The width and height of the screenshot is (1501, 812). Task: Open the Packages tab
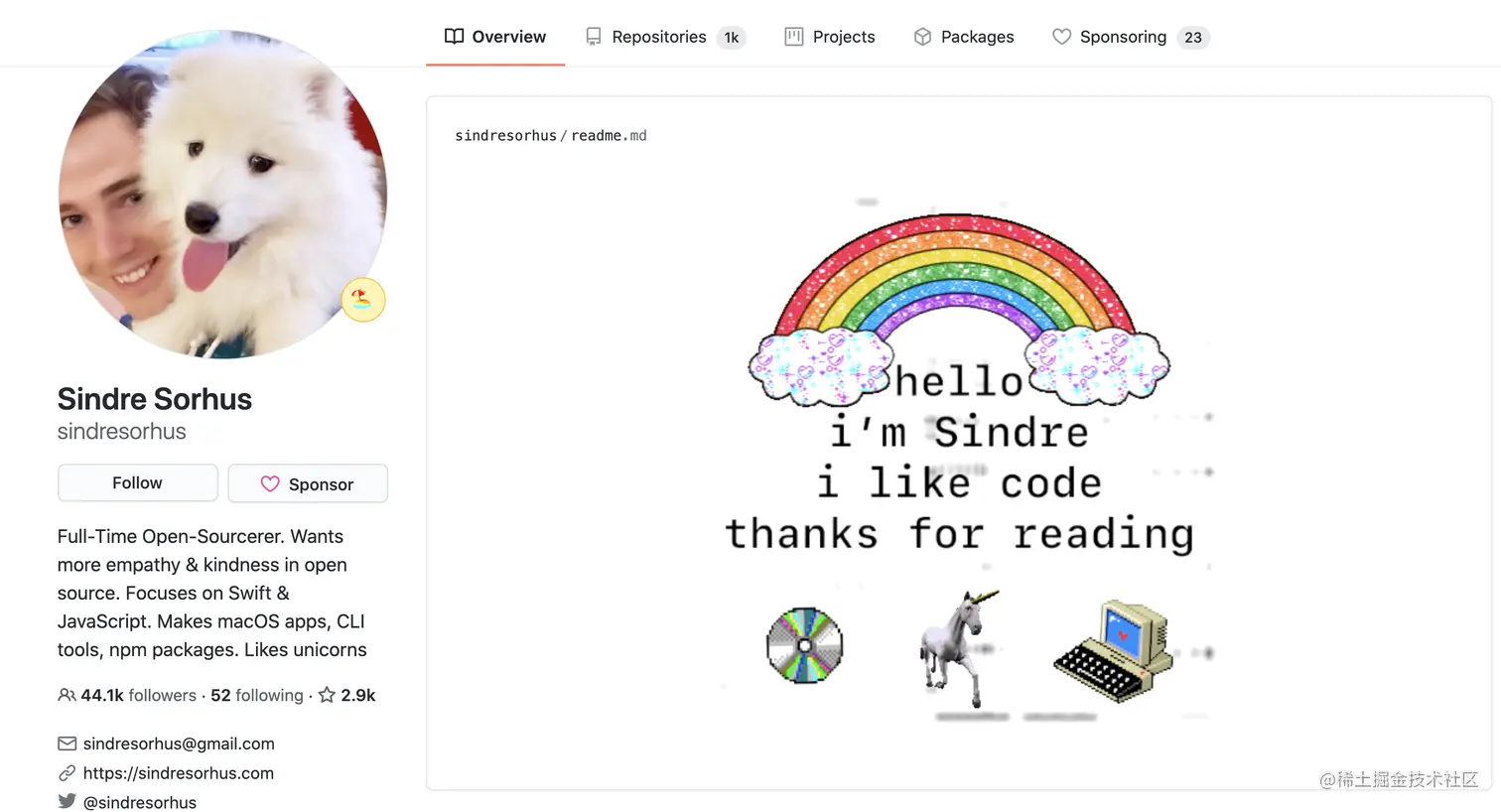click(963, 37)
